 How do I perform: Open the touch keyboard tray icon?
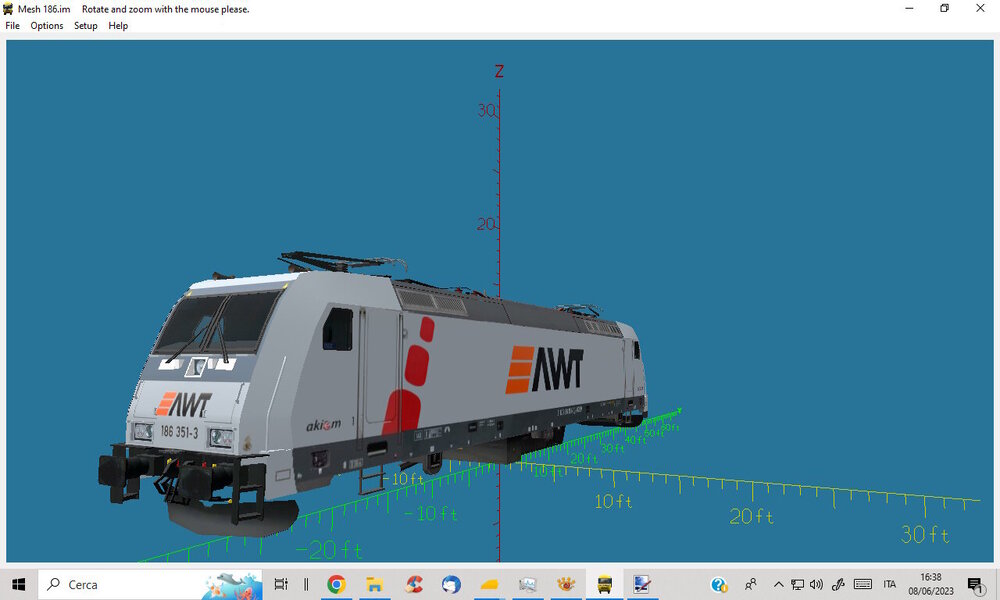click(862, 584)
